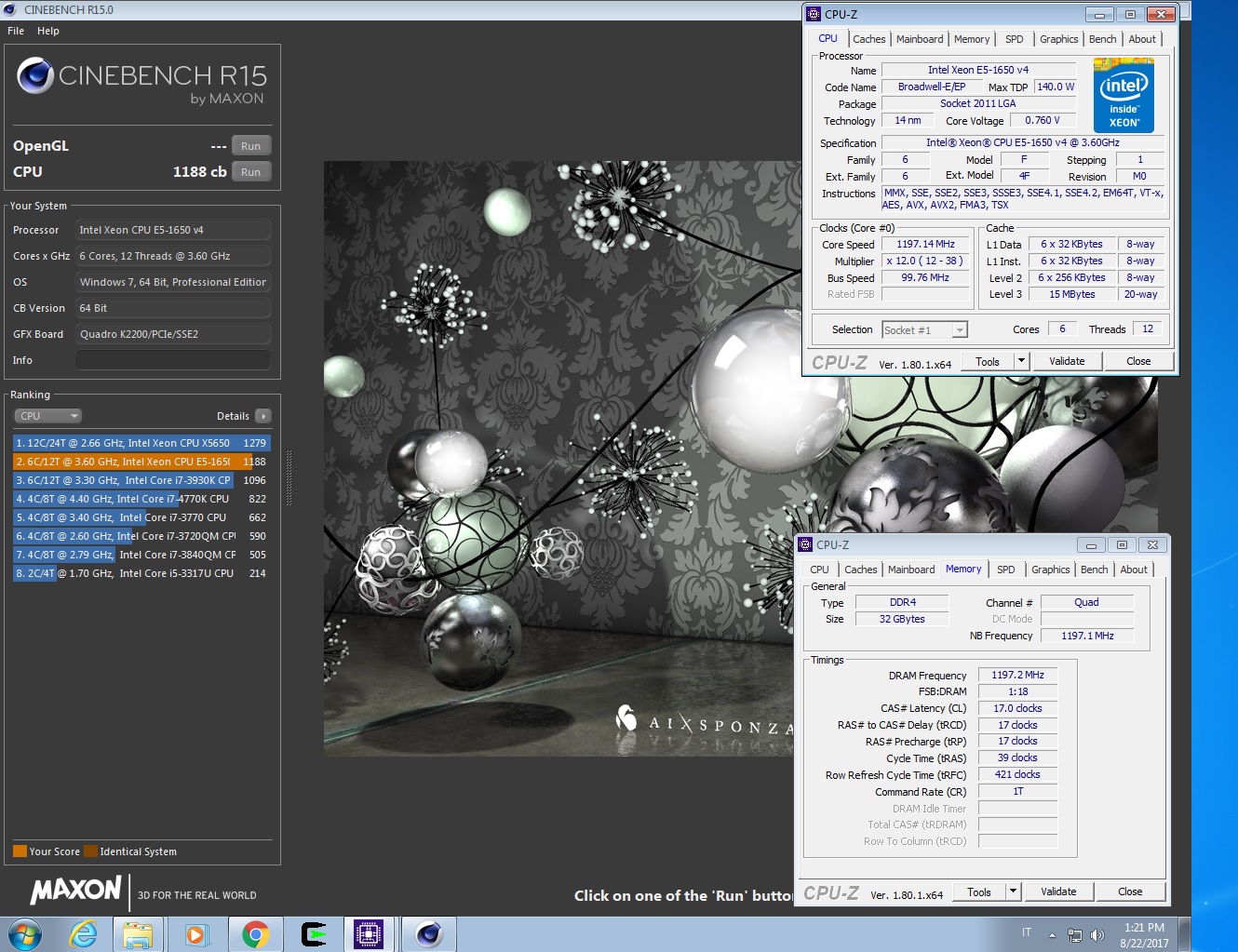Click the GFX Board field Quadro K2200
This screenshot has height=952, width=1238.
[173, 334]
